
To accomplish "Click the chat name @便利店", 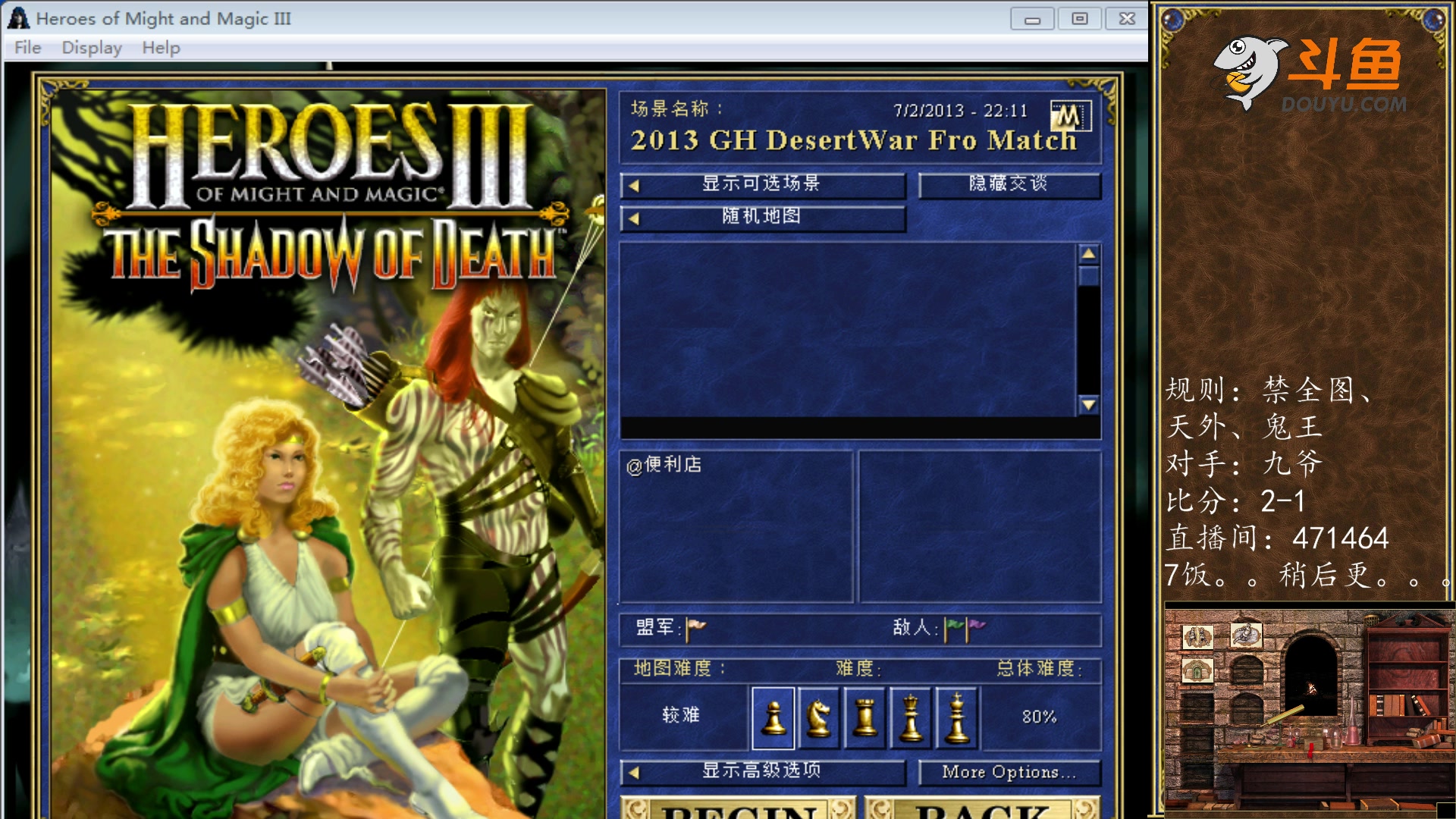I will (x=664, y=465).
